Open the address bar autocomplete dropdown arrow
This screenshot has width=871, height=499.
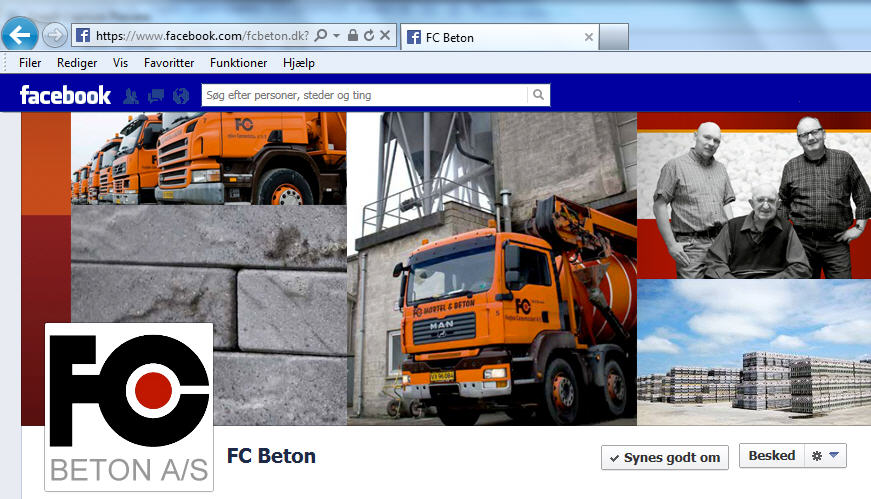pos(337,36)
